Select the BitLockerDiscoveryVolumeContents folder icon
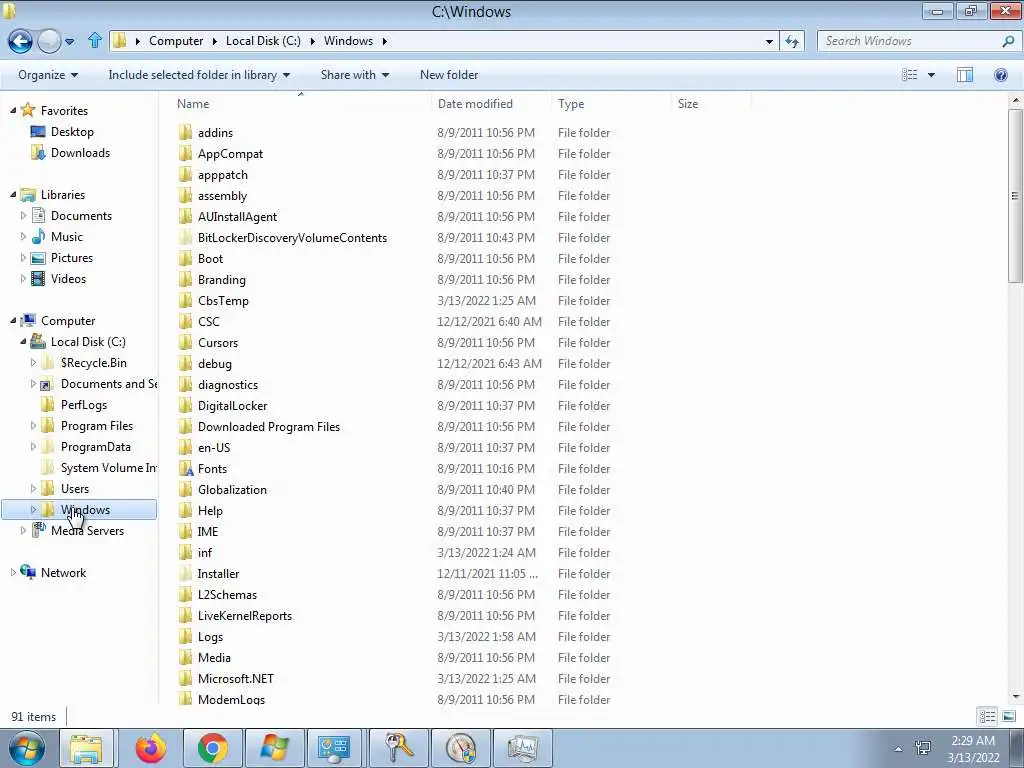 [x=185, y=238]
